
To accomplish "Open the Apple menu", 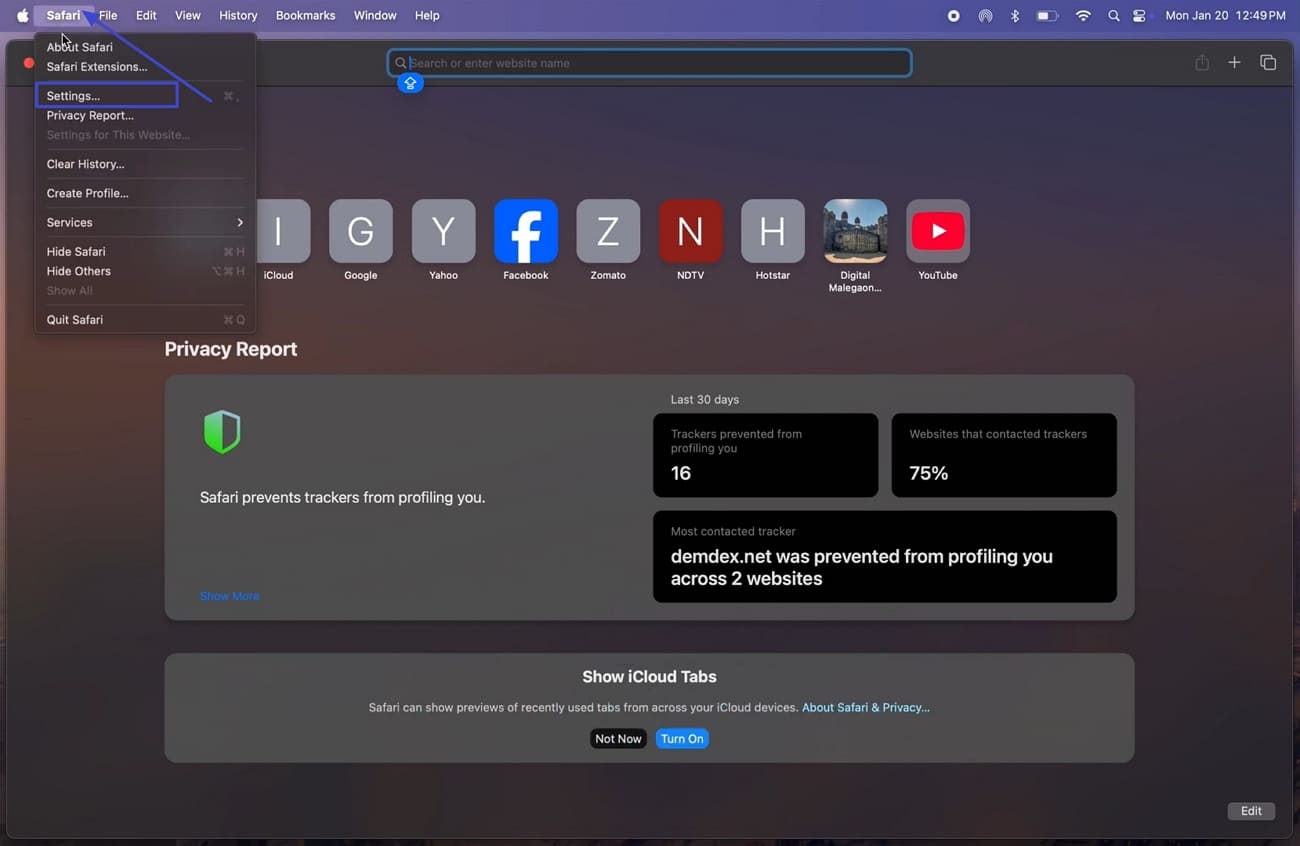I will 22,16.
